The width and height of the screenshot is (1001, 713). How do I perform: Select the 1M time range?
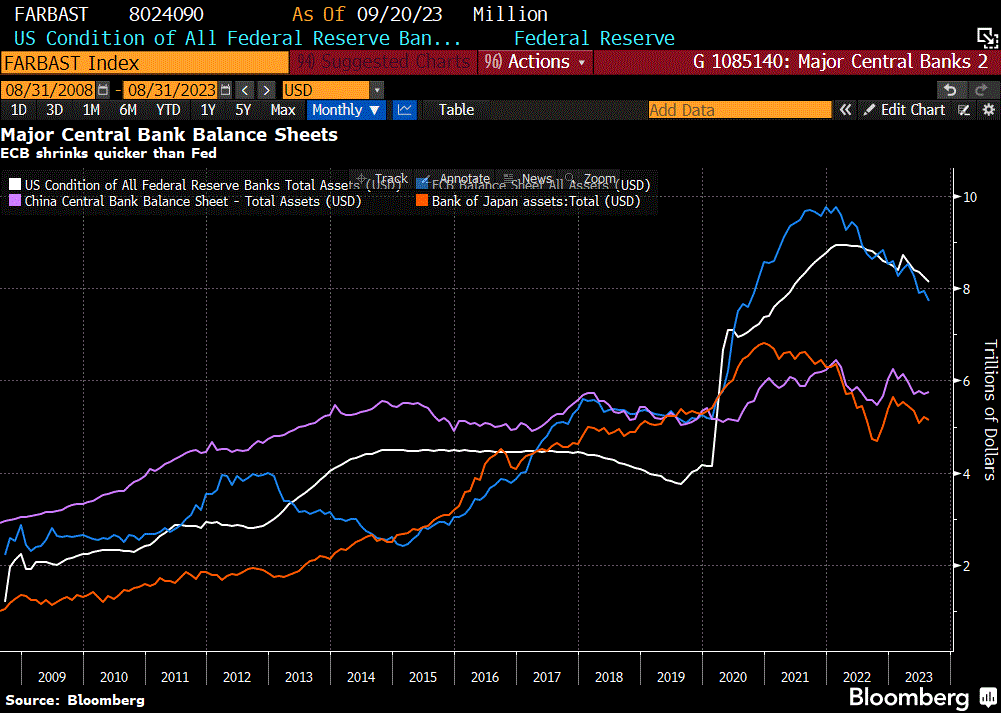91,110
